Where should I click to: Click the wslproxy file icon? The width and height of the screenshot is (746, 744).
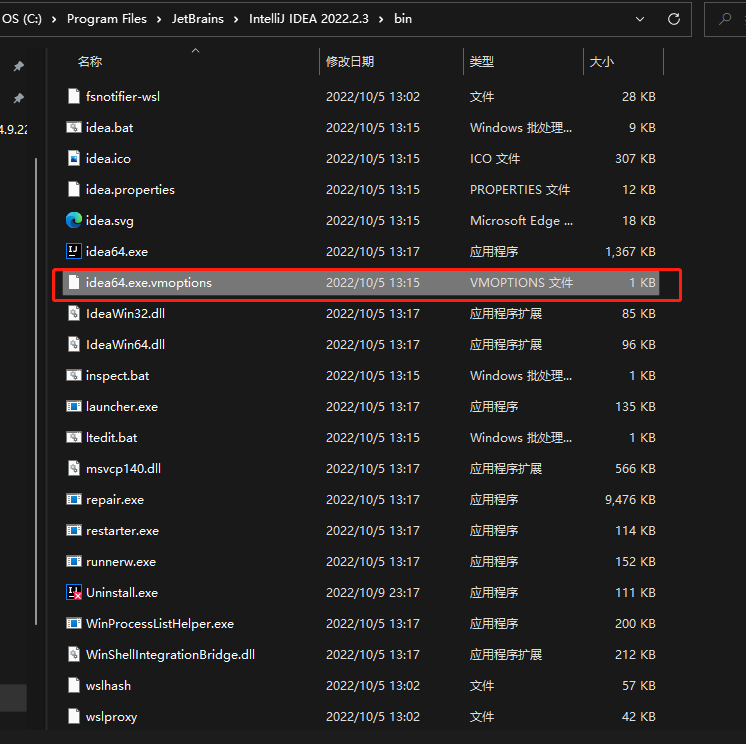pyautogui.click(x=74, y=716)
